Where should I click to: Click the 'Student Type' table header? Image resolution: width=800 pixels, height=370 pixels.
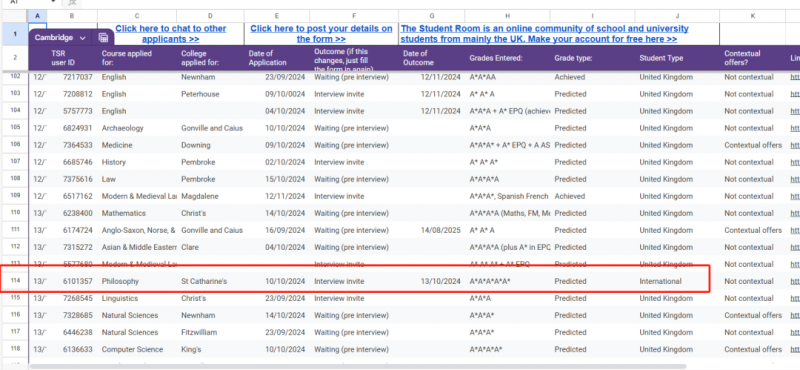click(x=661, y=58)
